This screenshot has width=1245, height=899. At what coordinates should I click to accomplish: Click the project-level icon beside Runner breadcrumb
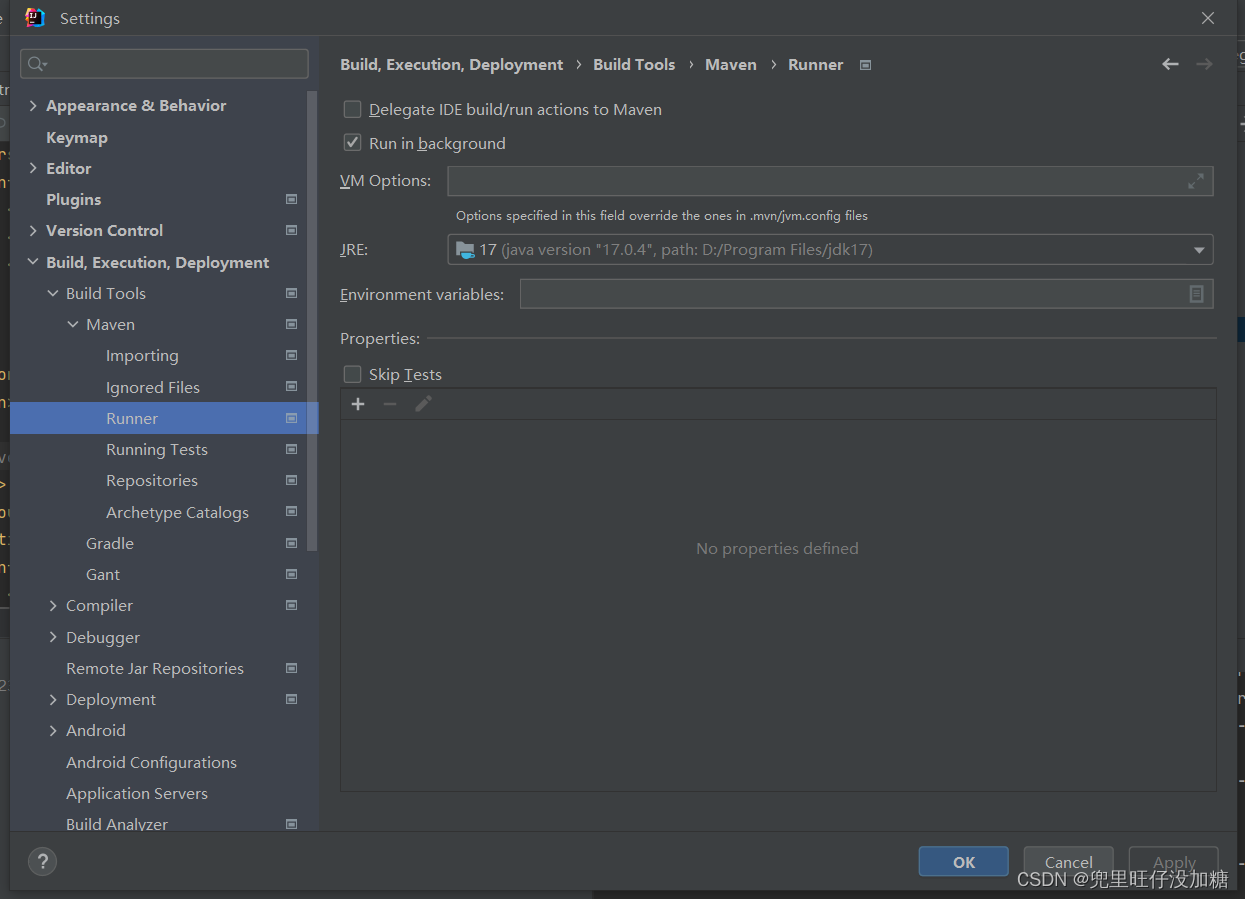tap(866, 65)
